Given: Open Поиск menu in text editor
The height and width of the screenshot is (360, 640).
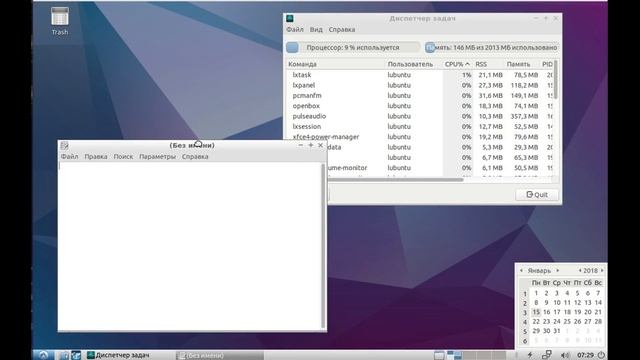Looking at the screenshot, I should [123, 157].
